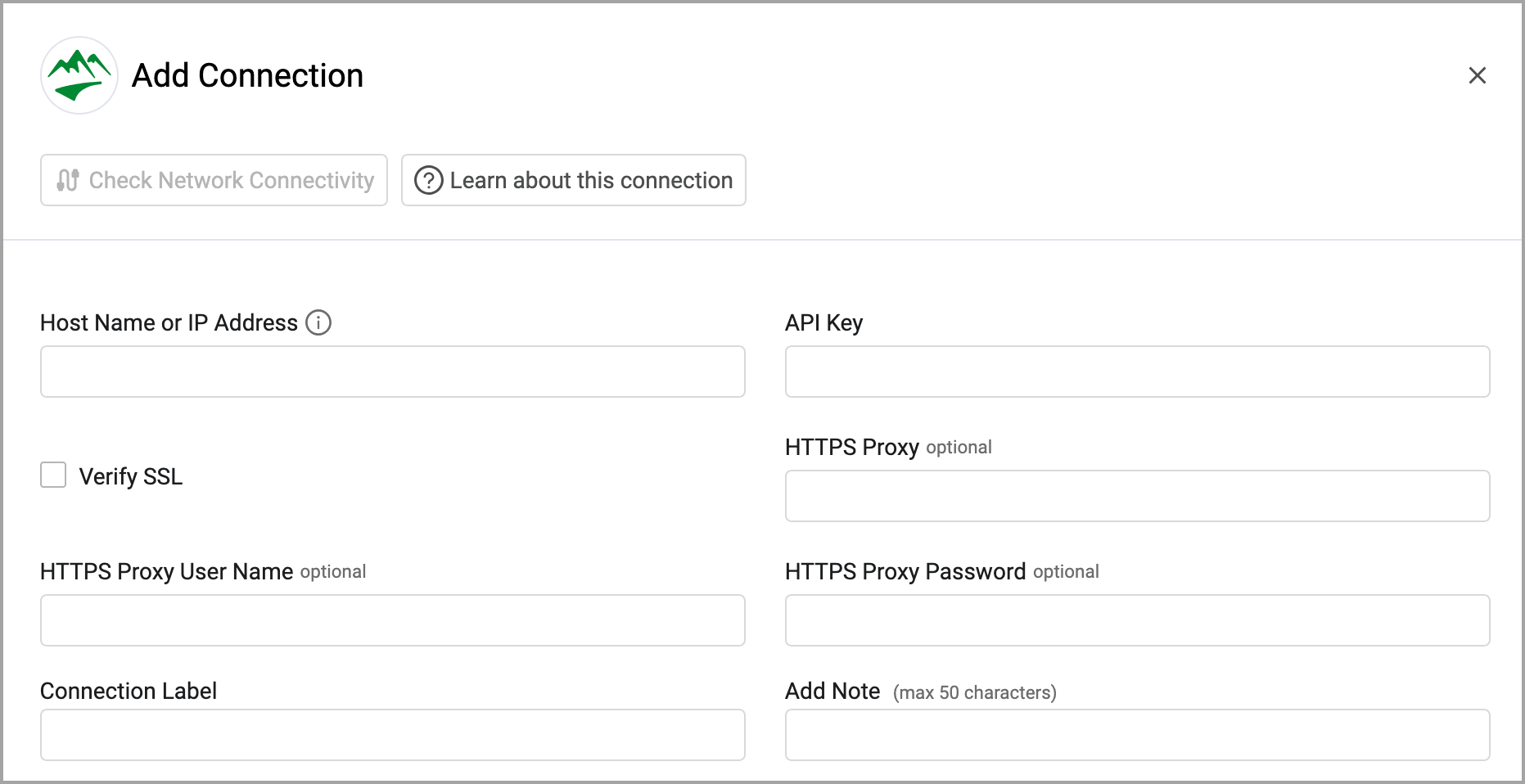Click the HTTPS Proxy User Name field
This screenshot has height=784, width=1525.
(392, 620)
